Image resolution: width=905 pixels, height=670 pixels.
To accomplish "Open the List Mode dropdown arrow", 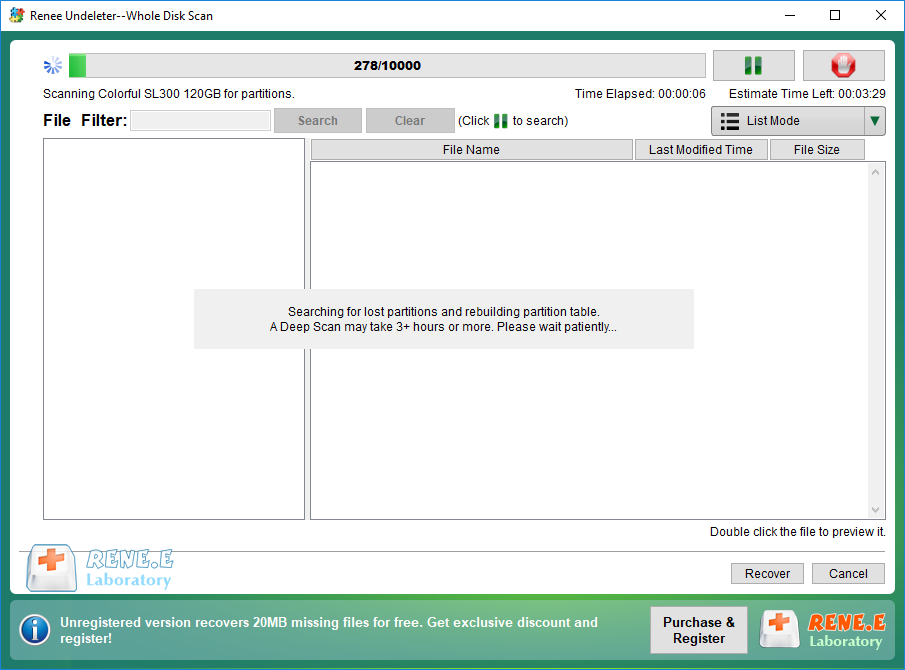I will coord(875,121).
